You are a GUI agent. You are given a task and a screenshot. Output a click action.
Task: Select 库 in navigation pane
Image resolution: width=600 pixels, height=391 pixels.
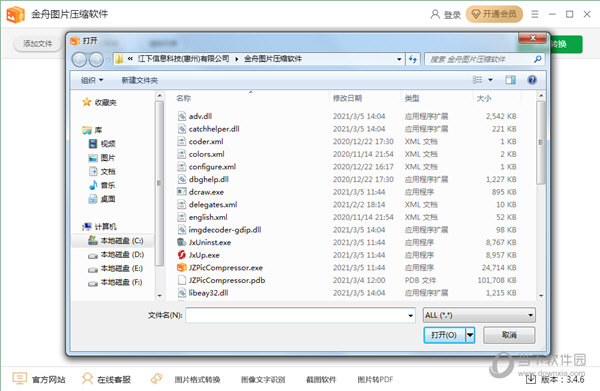tap(92, 130)
